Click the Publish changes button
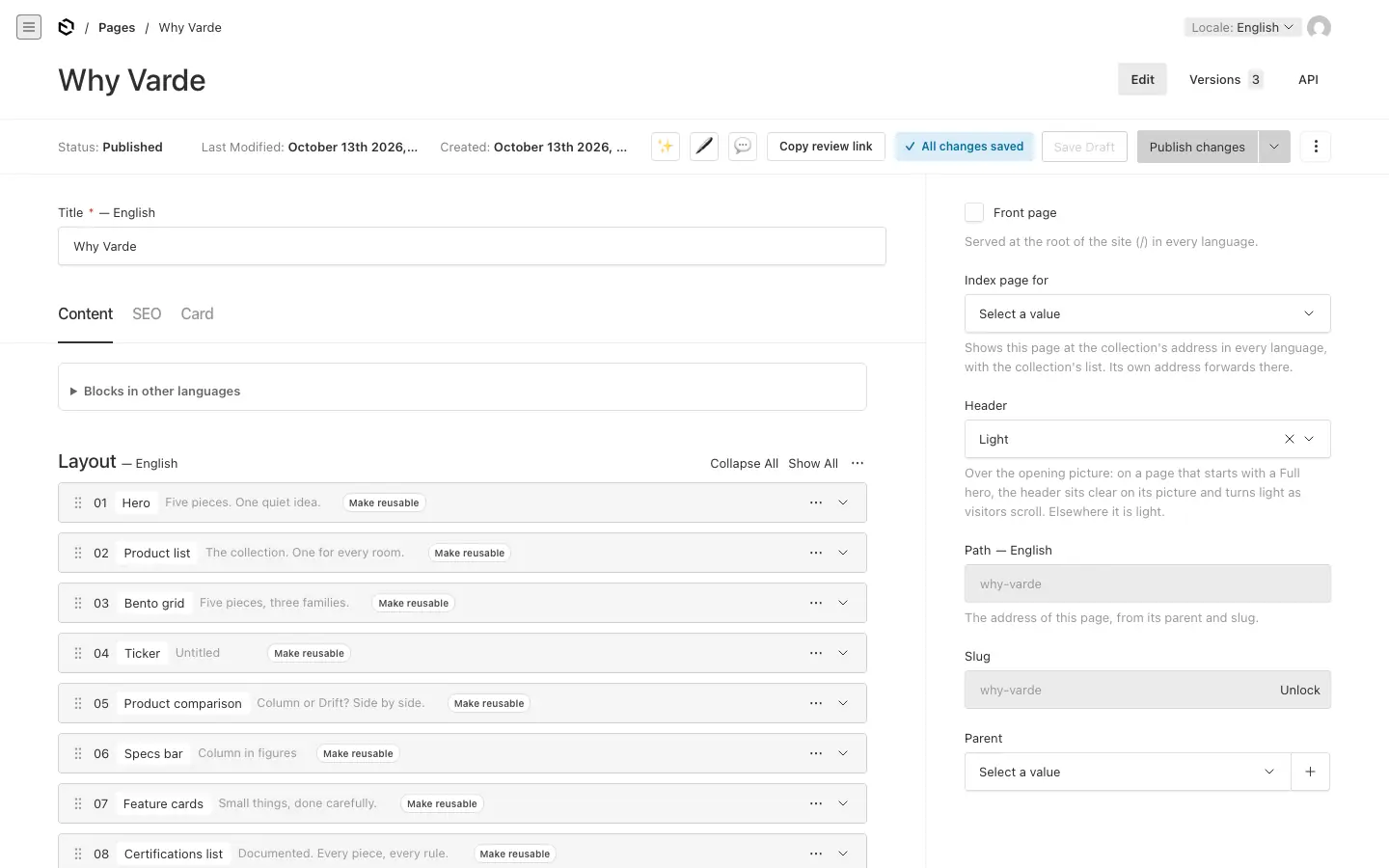 (1197, 147)
